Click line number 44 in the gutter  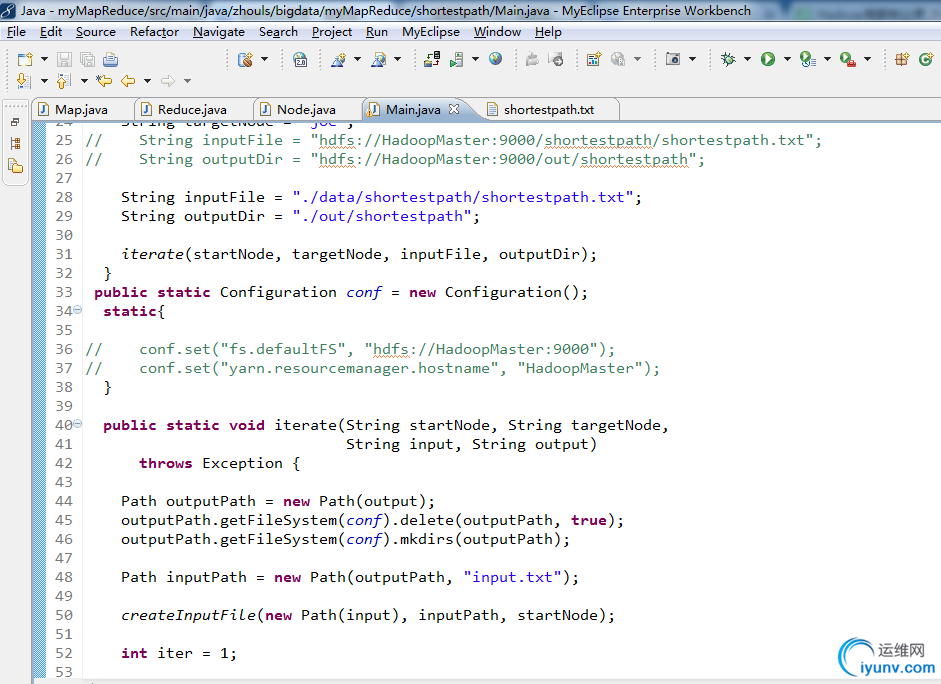click(x=64, y=501)
